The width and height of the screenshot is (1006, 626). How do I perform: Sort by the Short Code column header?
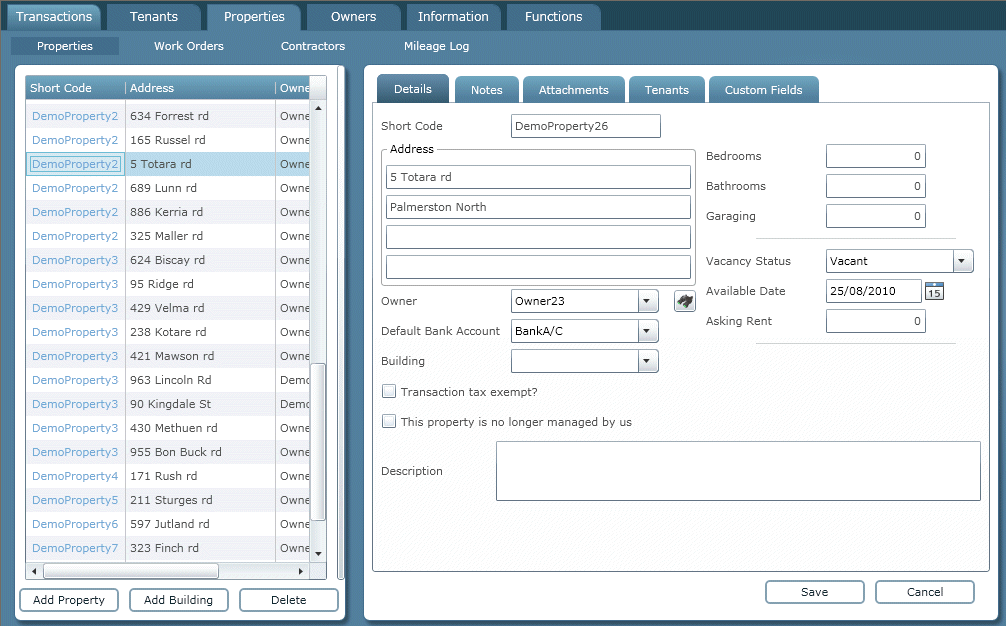coord(76,88)
